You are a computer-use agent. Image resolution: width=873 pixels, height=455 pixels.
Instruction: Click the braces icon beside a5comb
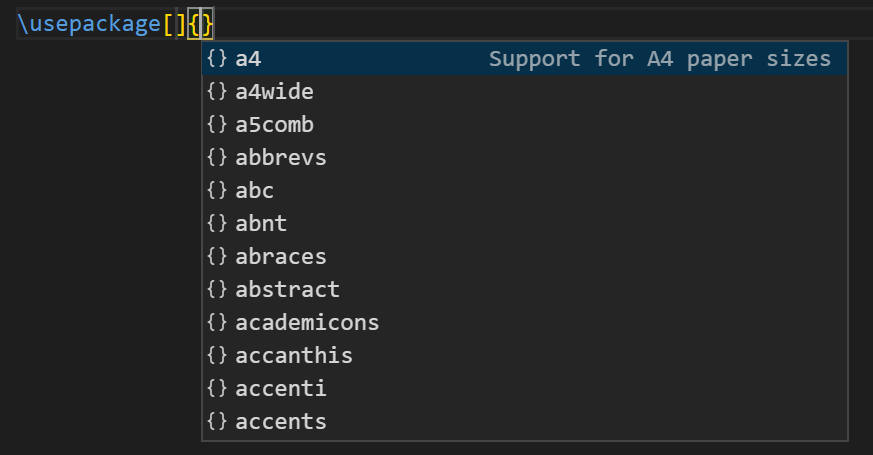(x=217, y=125)
